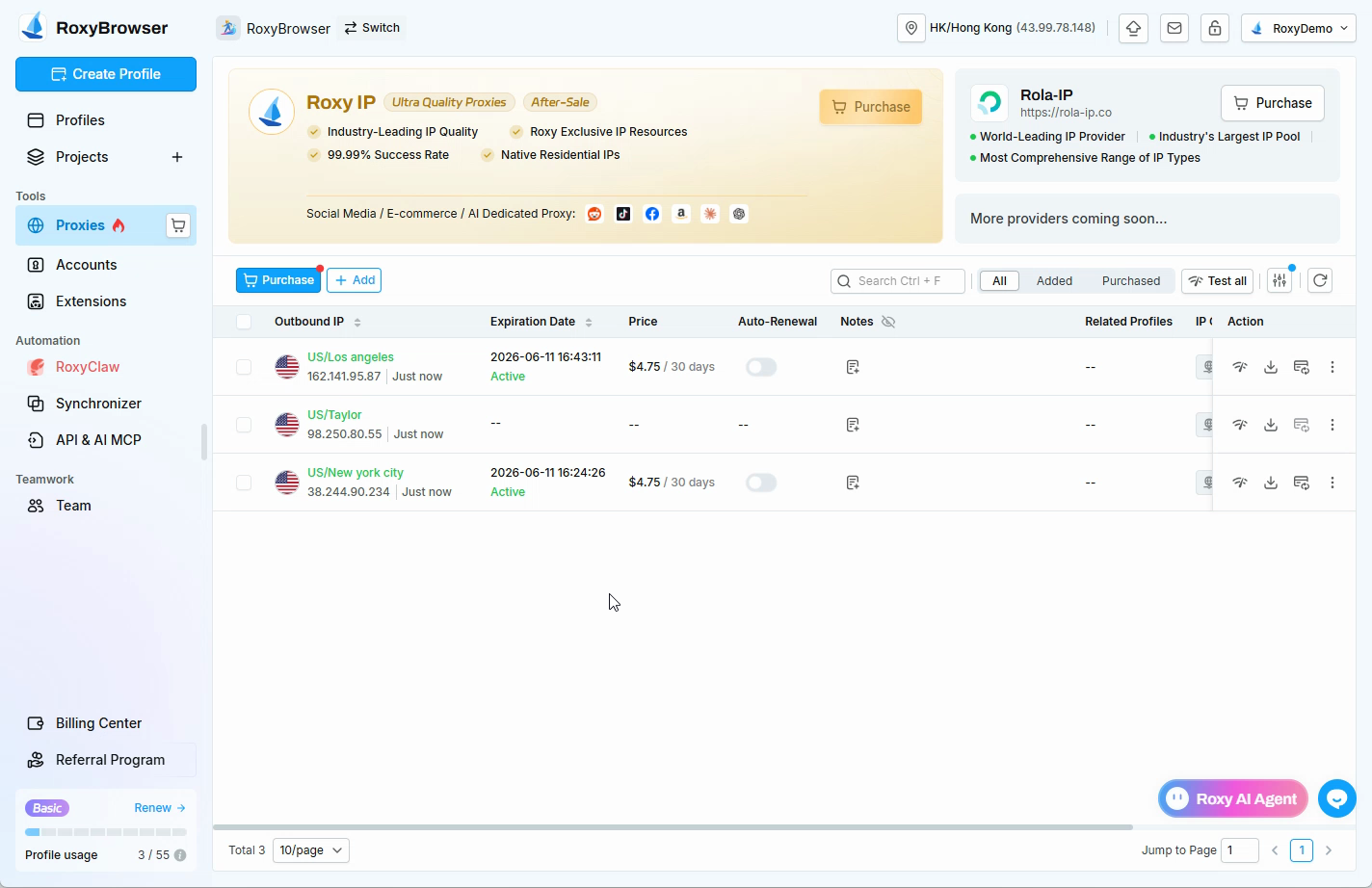Edit notes for US/Taylor proxy
The image size is (1372, 888).
pyautogui.click(x=853, y=425)
